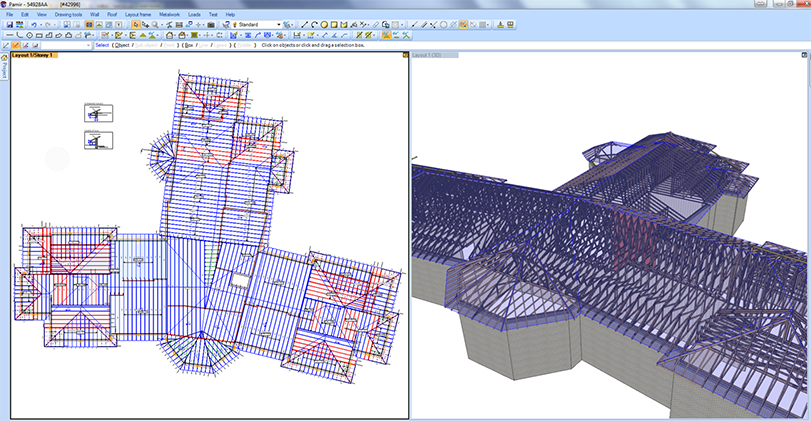Click the lower detail drawing thumbnail
Image resolution: width=811 pixels, height=421 pixels.
[x=98, y=140]
